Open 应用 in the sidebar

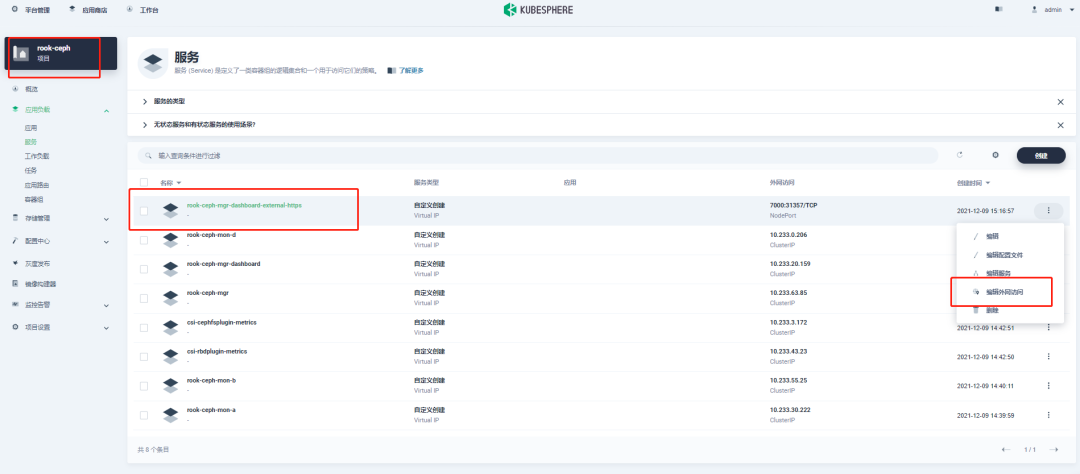tap(30, 128)
